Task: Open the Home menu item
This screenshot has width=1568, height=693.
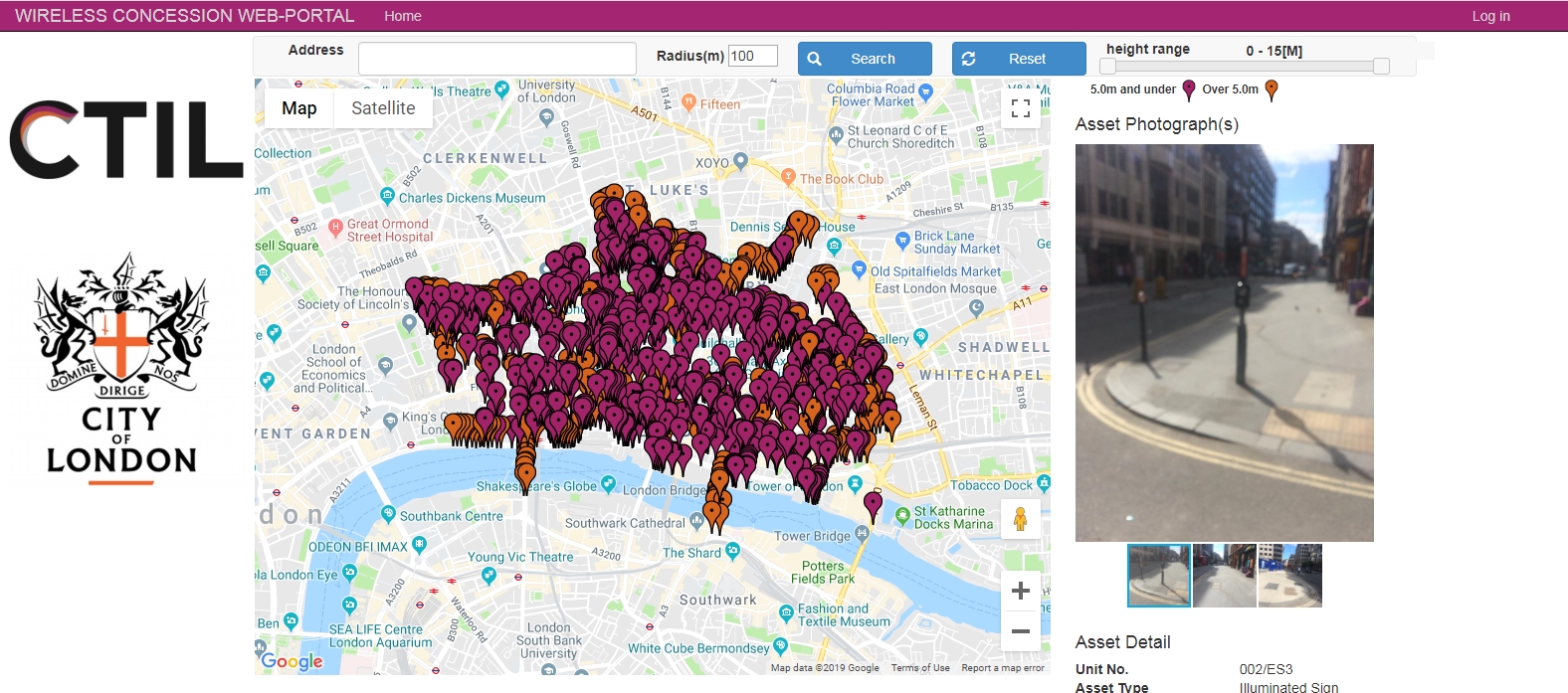Action: (x=403, y=16)
